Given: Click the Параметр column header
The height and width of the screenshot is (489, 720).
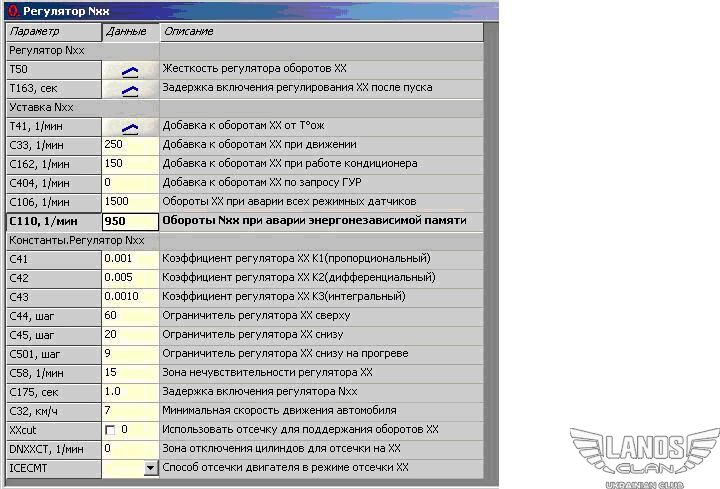Looking at the screenshot, I should coord(50,32).
